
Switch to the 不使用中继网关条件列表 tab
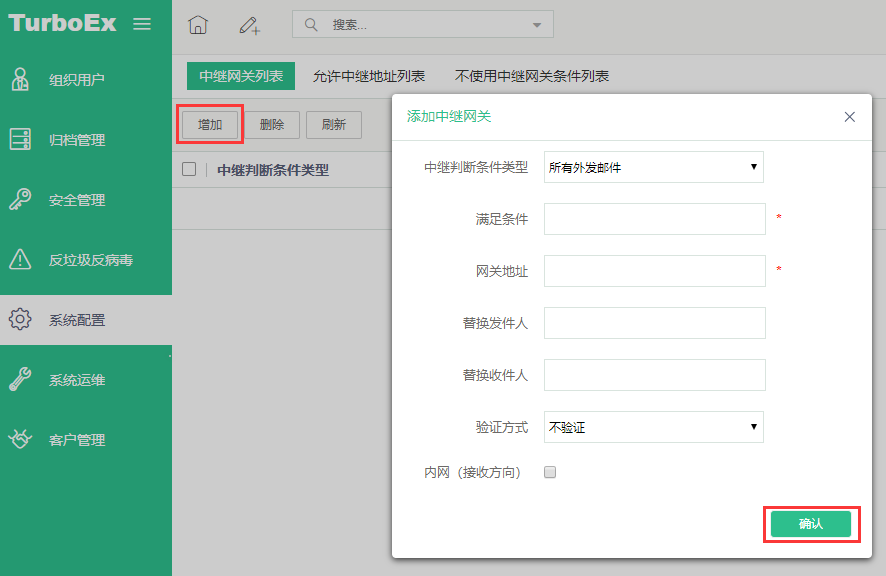[532, 76]
